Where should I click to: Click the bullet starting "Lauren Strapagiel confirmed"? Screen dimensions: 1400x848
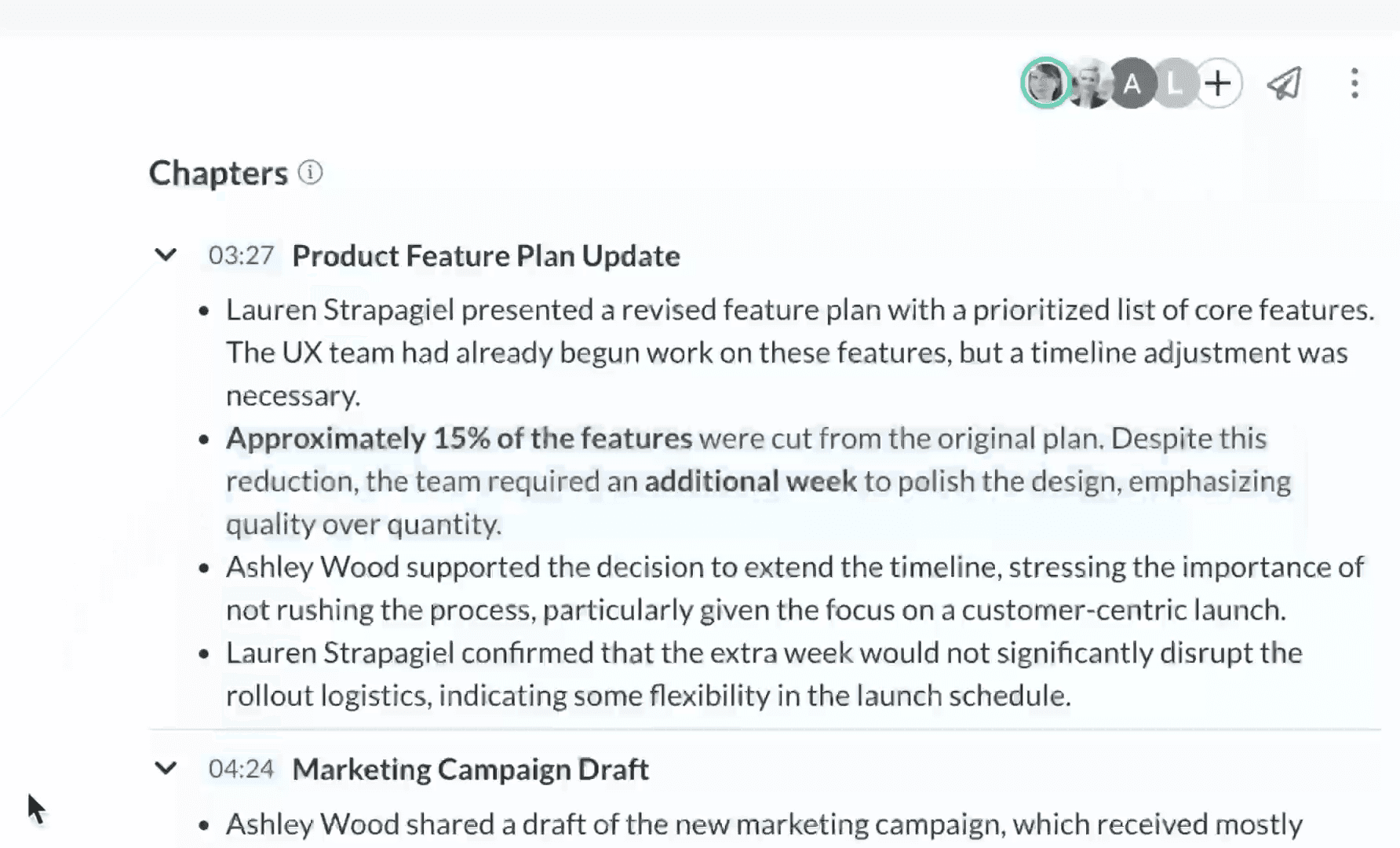click(x=764, y=674)
